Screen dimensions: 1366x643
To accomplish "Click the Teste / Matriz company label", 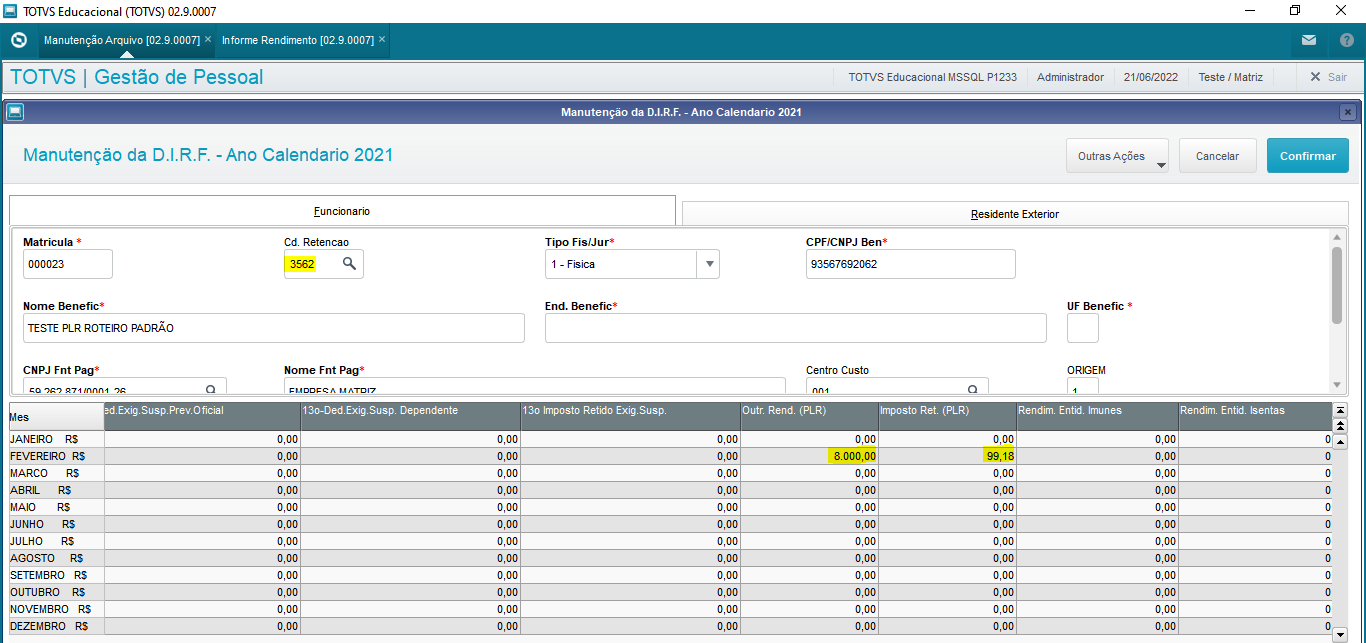I will click(1231, 77).
